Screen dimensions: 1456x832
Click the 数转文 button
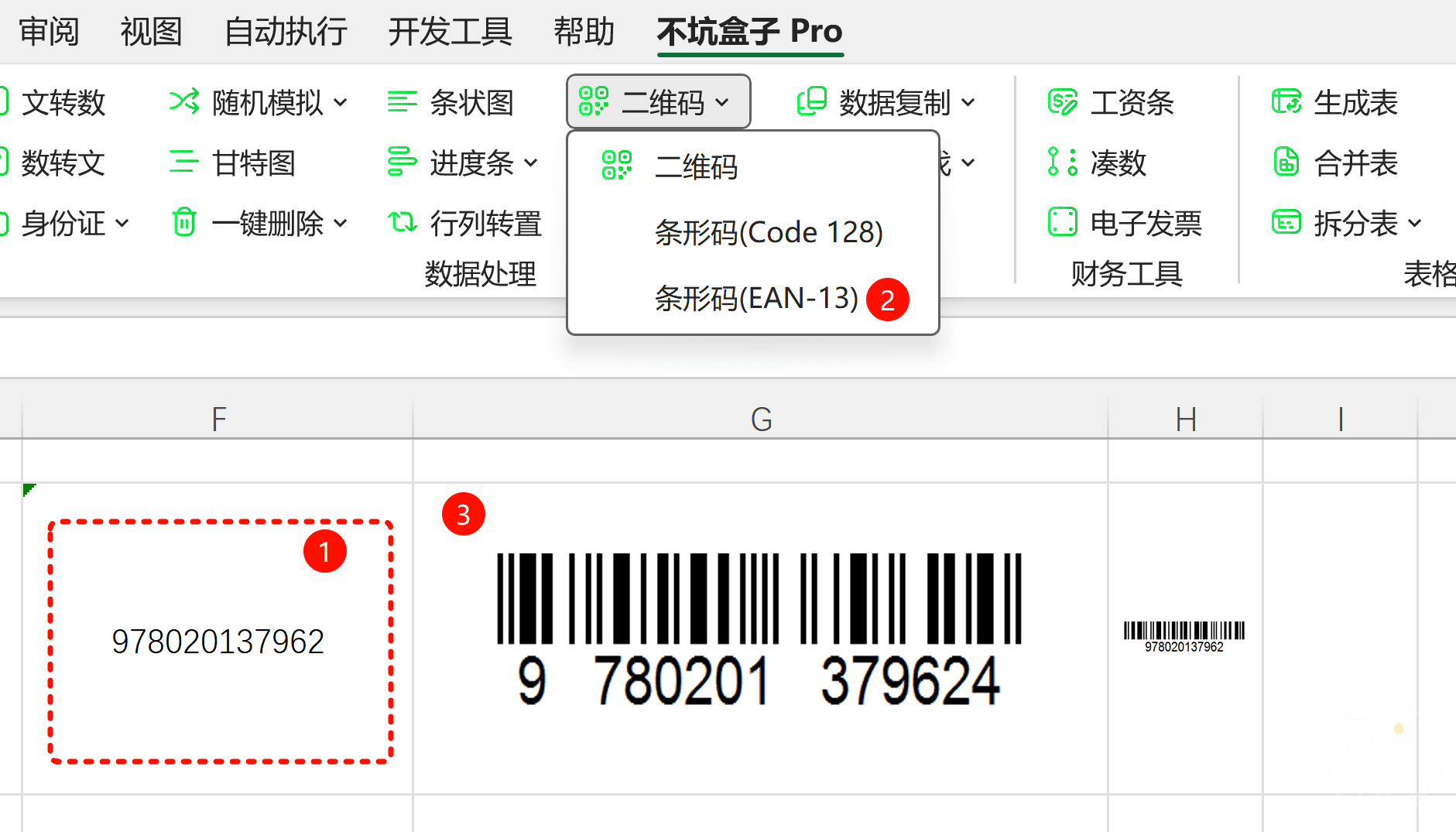click(63, 163)
